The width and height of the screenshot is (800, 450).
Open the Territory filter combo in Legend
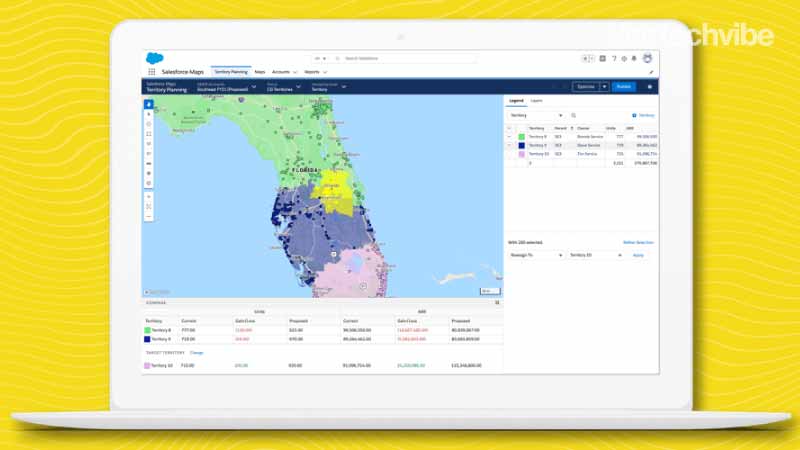click(536, 116)
